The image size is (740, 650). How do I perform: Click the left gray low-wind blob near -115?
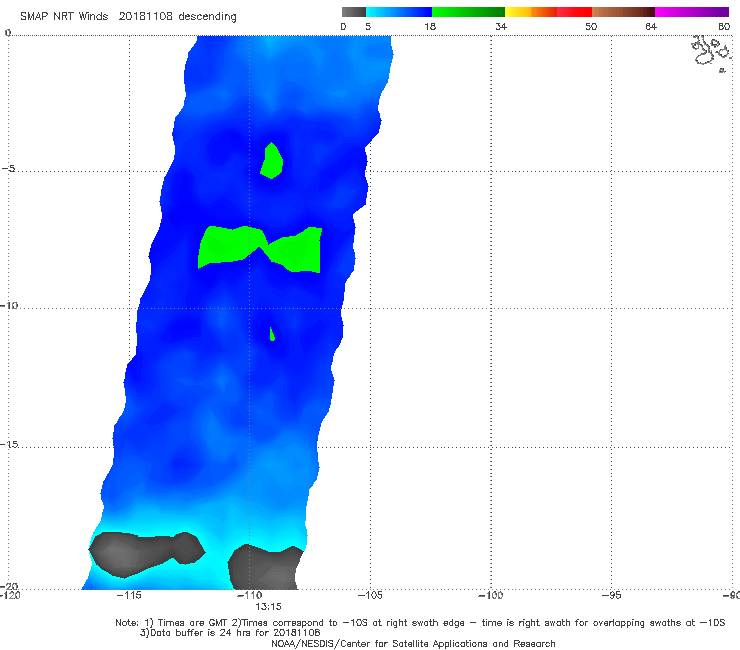[x=146, y=554]
